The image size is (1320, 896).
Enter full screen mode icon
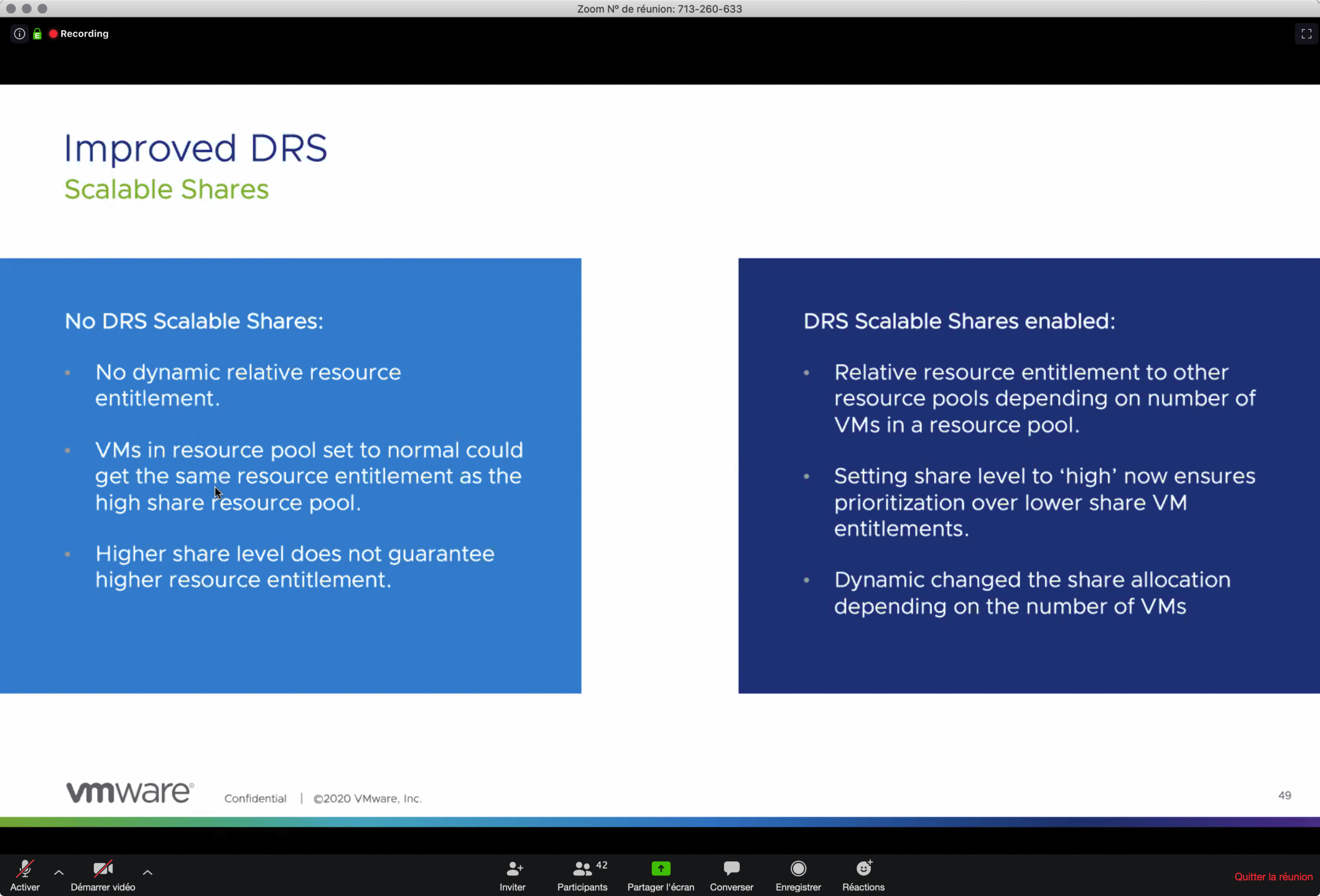[x=1306, y=34]
